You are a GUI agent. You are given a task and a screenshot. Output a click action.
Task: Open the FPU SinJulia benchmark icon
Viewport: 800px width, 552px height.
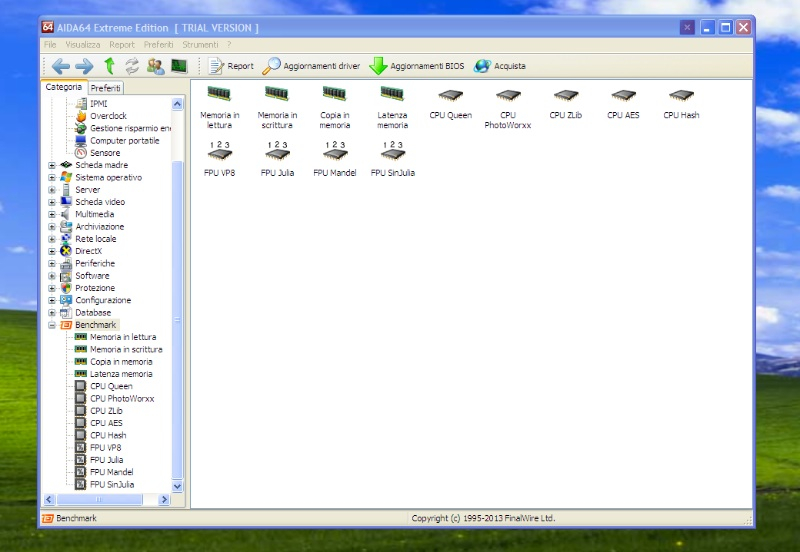[x=392, y=153]
